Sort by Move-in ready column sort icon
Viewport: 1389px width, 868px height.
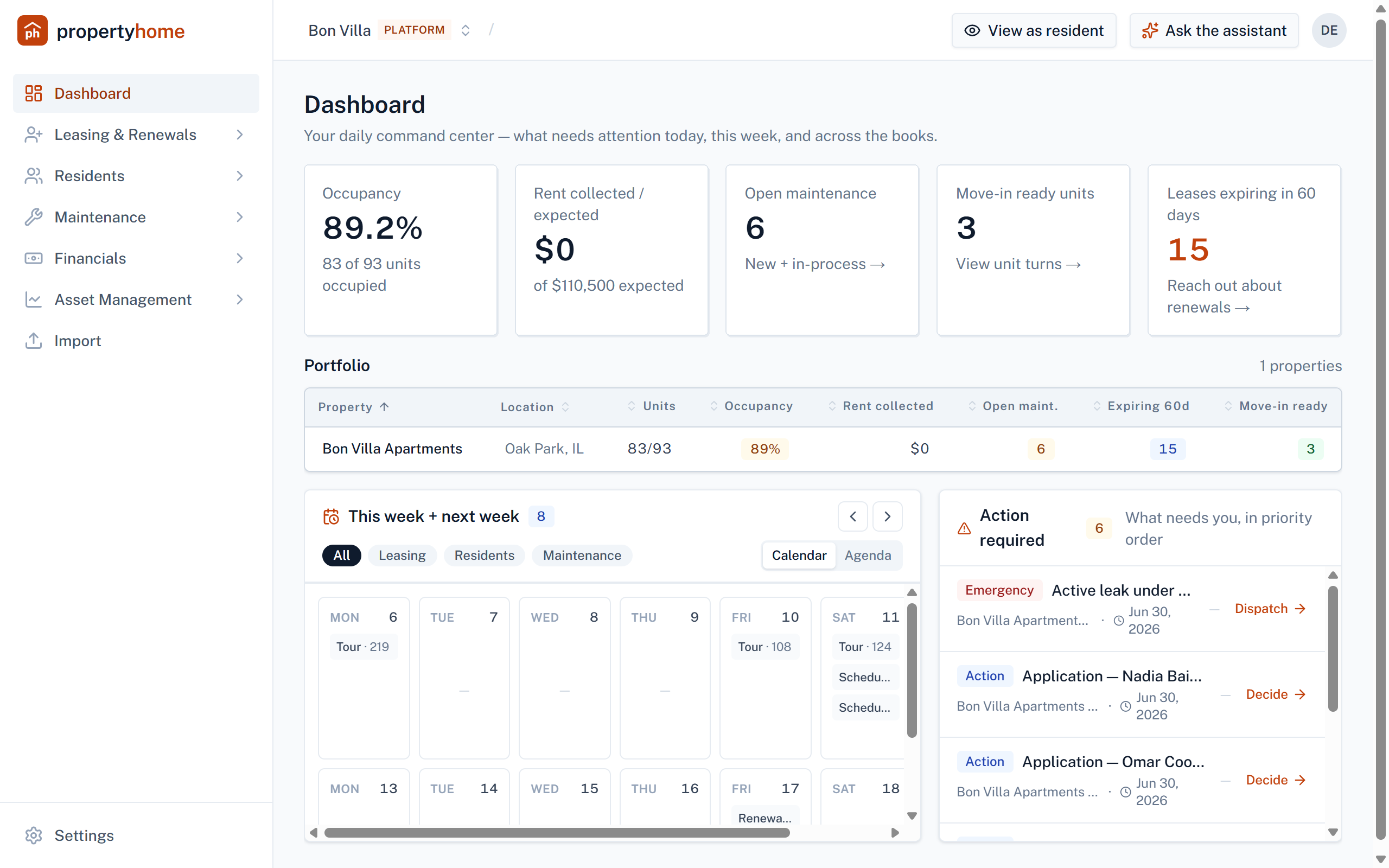1228,406
